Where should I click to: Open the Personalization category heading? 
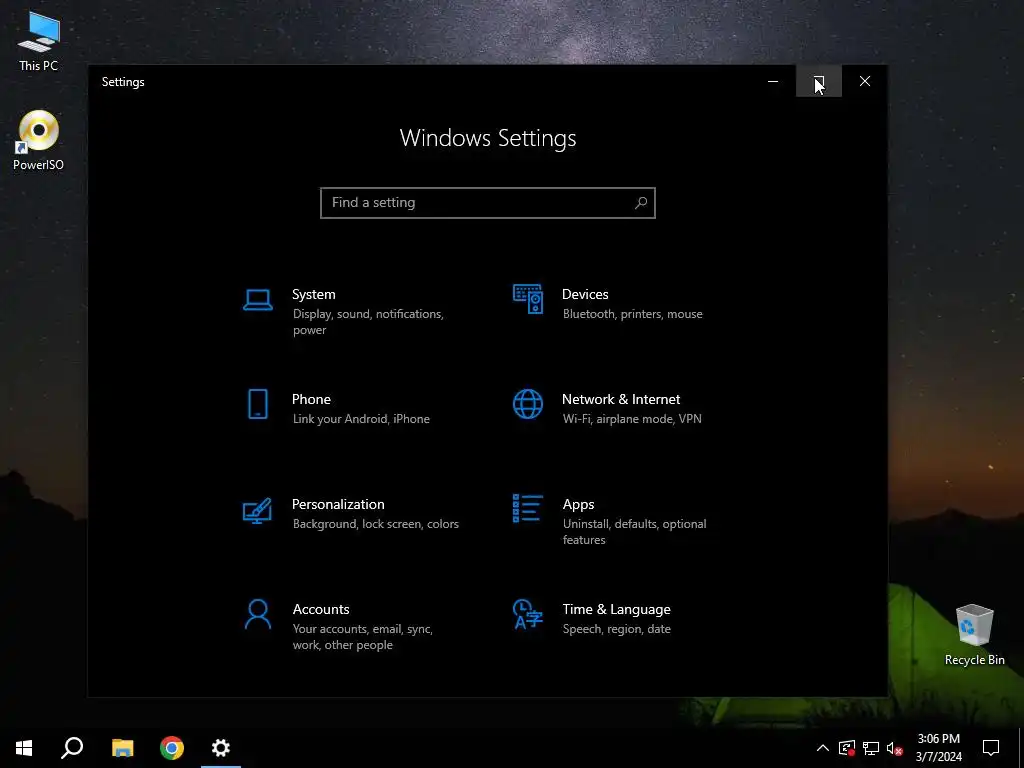338,504
